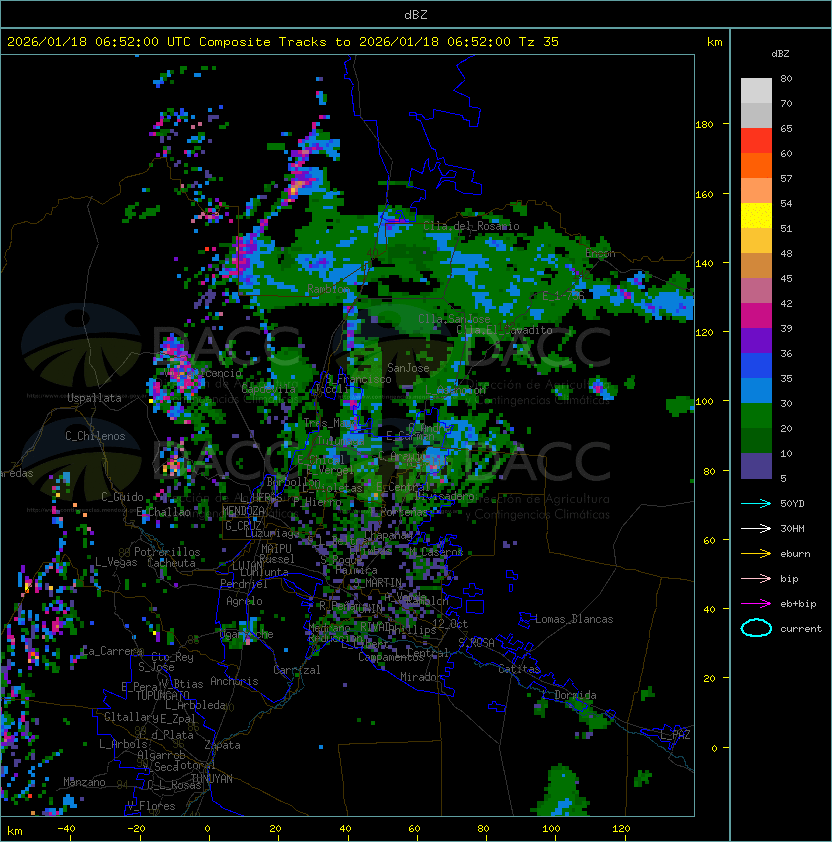Click the '30HM' legend label
Screen dimensions: 832x842
click(792, 528)
